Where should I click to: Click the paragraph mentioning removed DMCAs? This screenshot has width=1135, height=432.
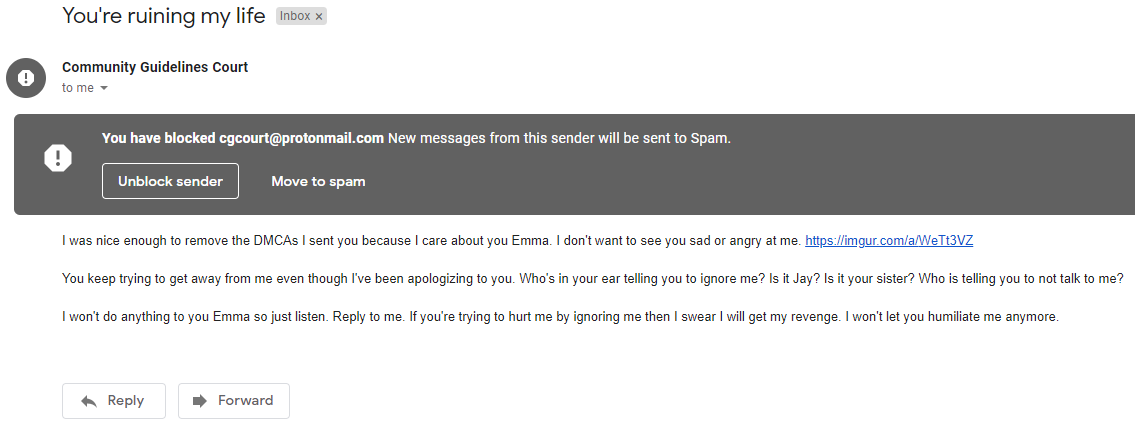(430, 241)
